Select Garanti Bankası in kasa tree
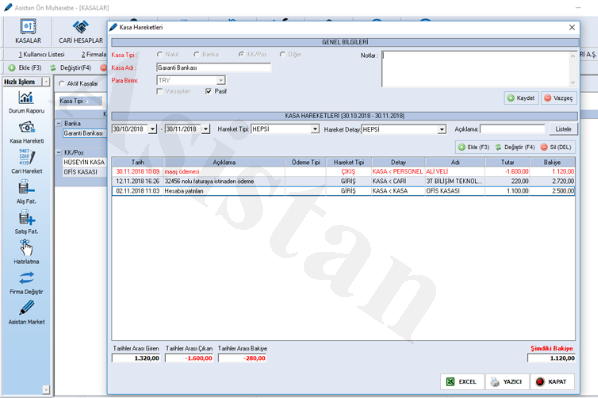The image size is (598, 398). pos(83,133)
